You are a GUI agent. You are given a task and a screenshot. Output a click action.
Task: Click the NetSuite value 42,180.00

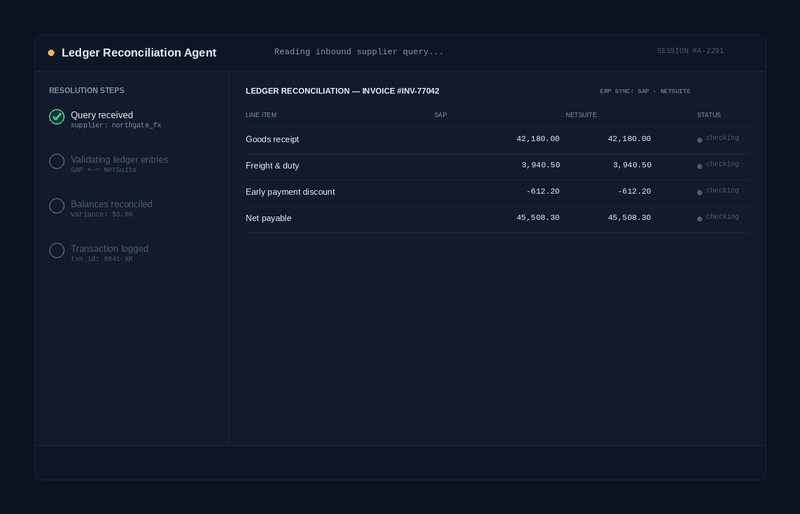point(629,139)
